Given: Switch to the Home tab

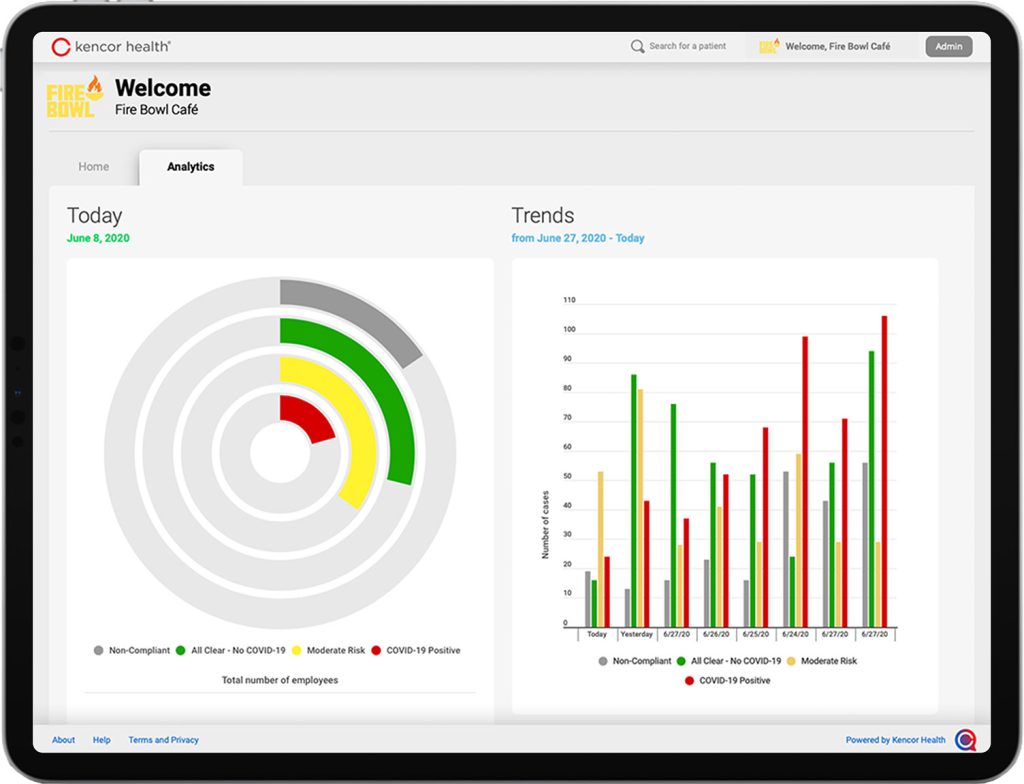Looking at the screenshot, I should (x=93, y=167).
